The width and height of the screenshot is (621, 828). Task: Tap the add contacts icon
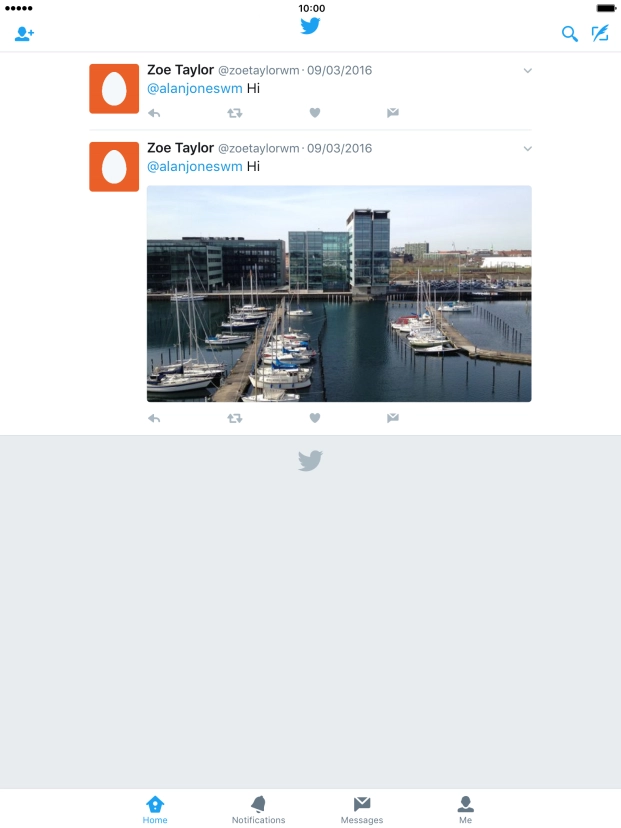tap(24, 34)
